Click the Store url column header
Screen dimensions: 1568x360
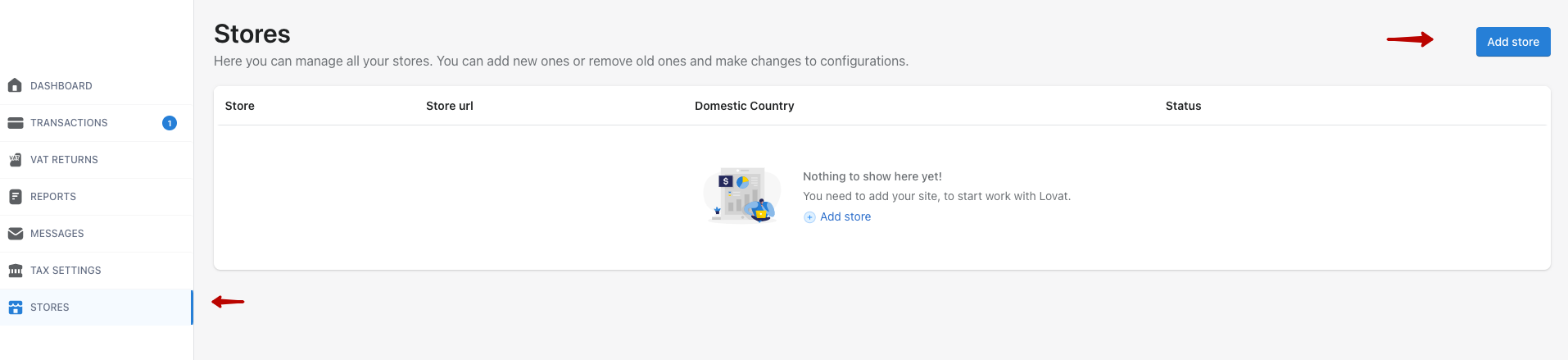[x=450, y=106]
